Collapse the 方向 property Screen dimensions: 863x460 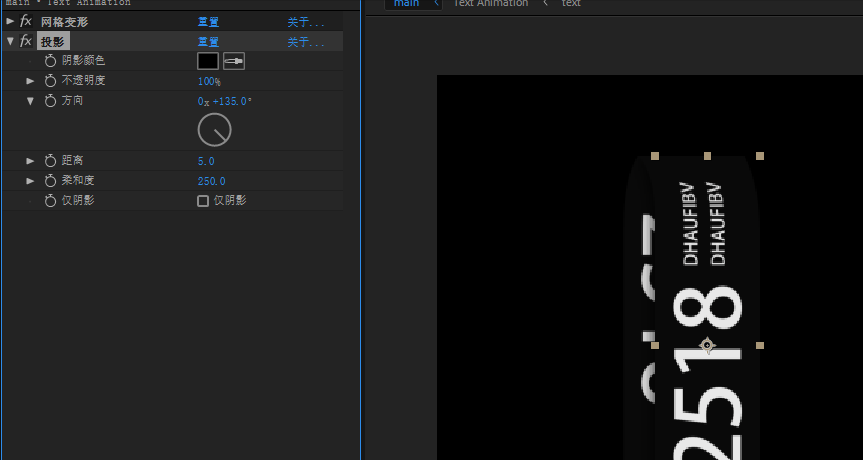tap(30, 101)
